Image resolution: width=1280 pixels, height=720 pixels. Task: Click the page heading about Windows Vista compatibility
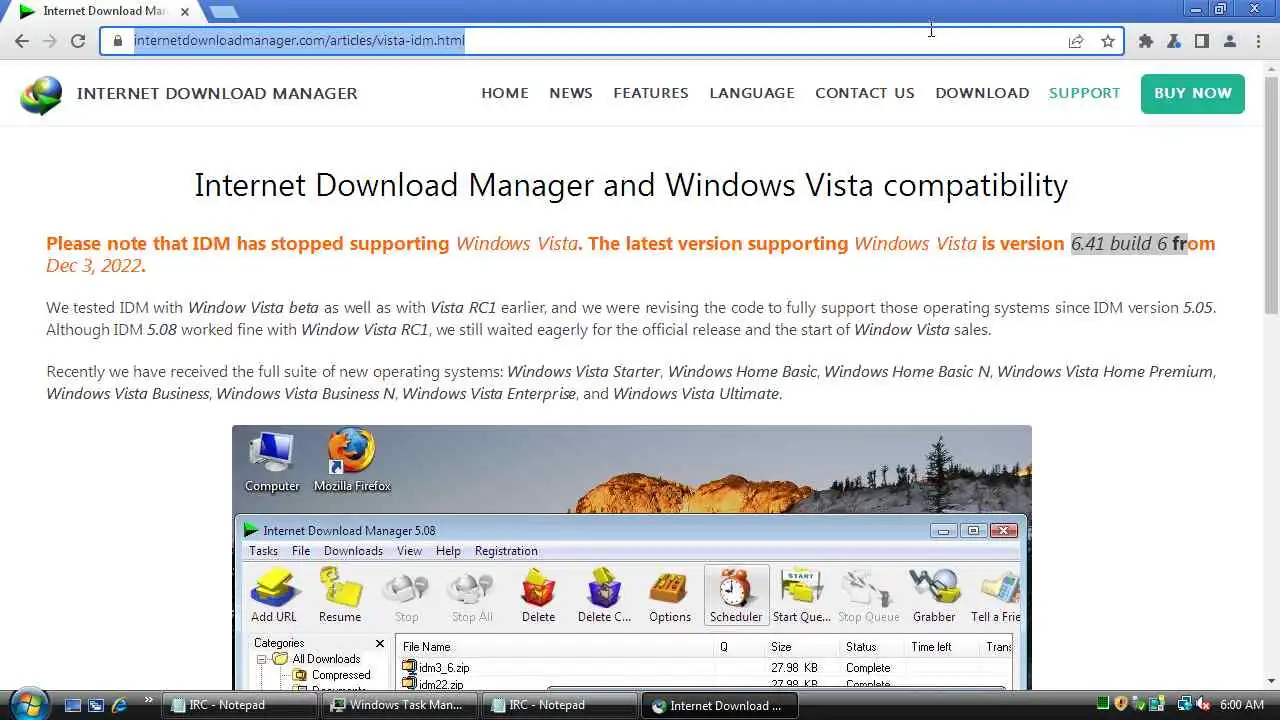click(631, 185)
